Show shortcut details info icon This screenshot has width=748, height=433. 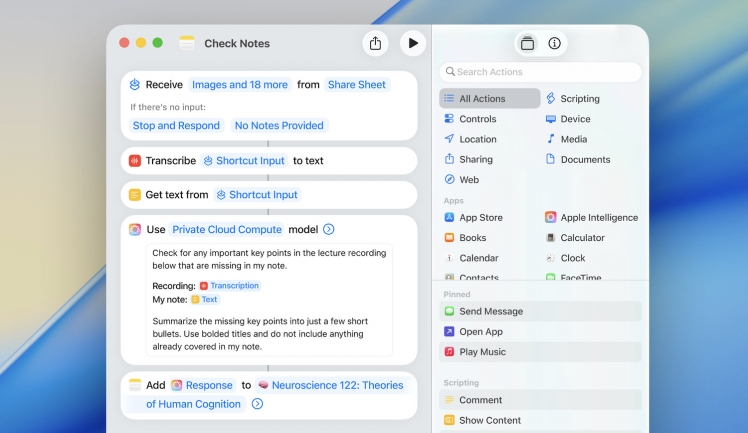pyautogui.click(x=555, y=43)
